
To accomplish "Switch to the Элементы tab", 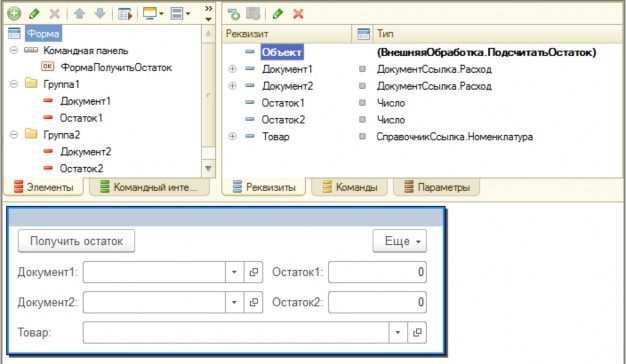I will [x=44, y=187].
